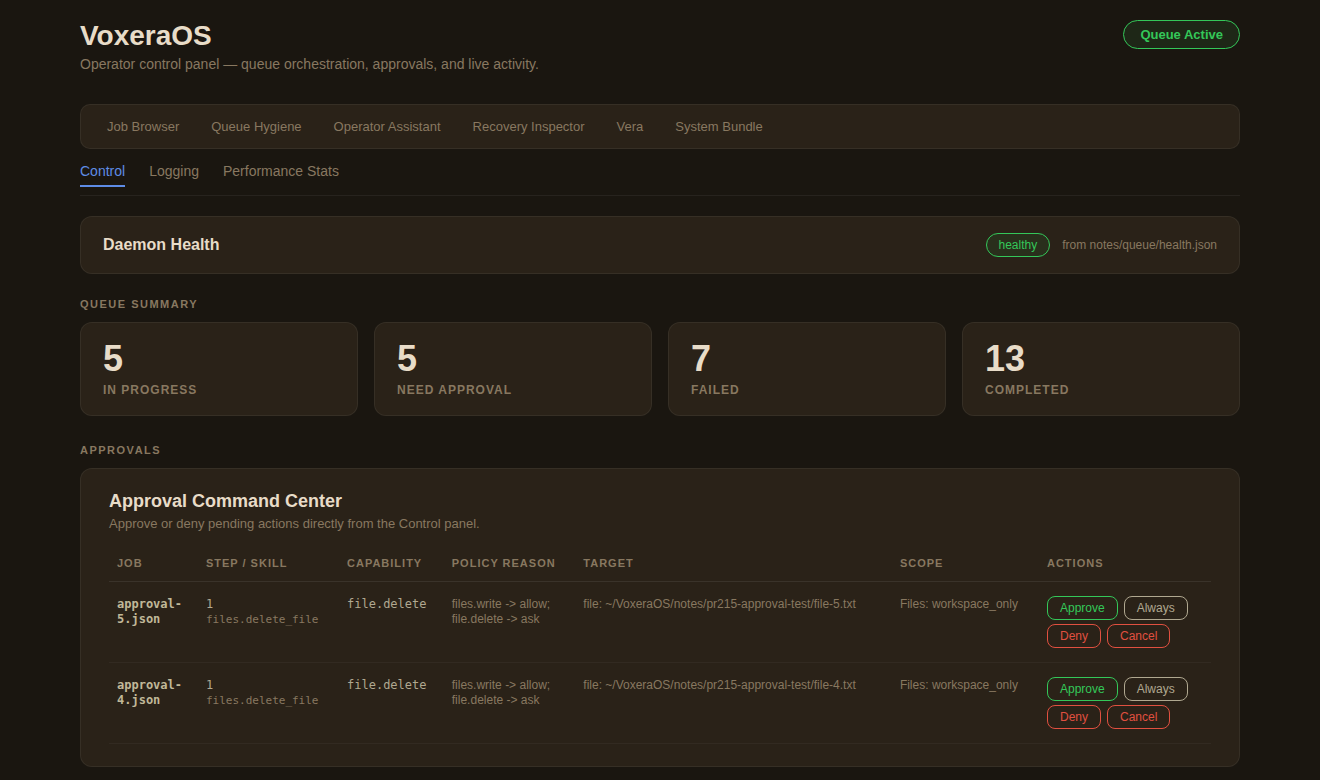Viewport: 1320px width, 780px height.
Task: Click the healthy daemon badge
Action: click(1017, 245)
